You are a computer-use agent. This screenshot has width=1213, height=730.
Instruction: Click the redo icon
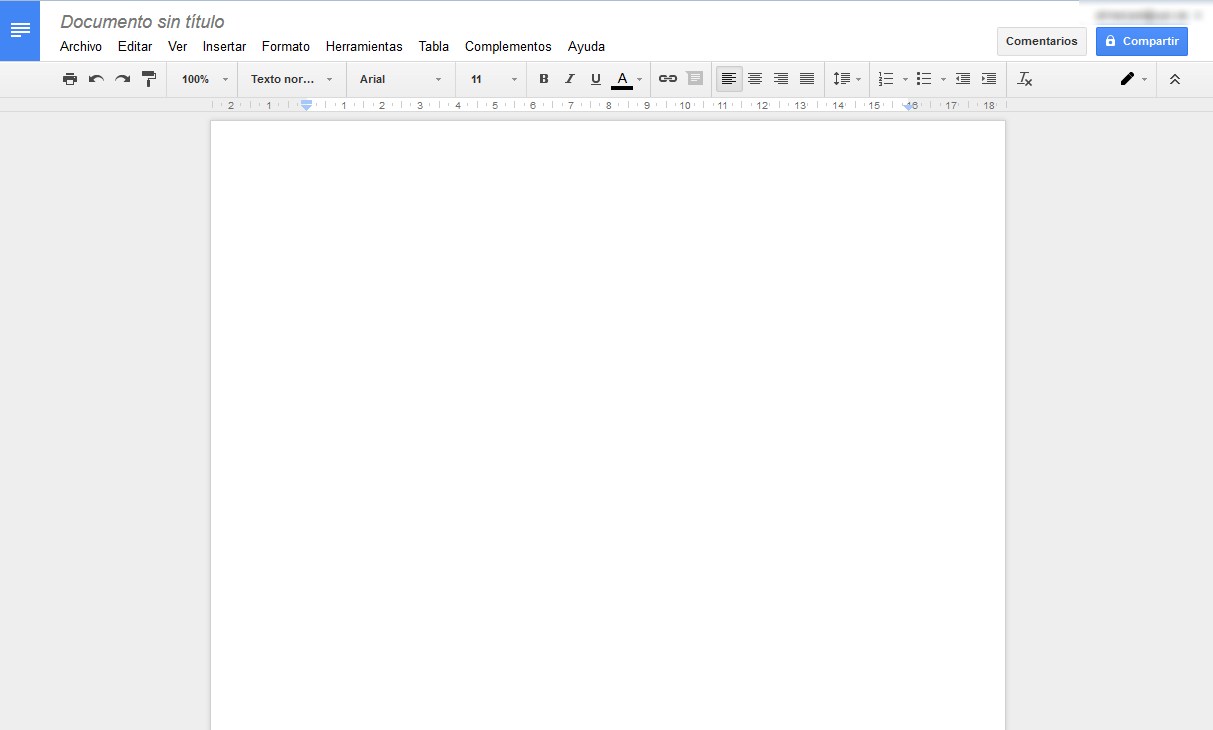(121, 79)
